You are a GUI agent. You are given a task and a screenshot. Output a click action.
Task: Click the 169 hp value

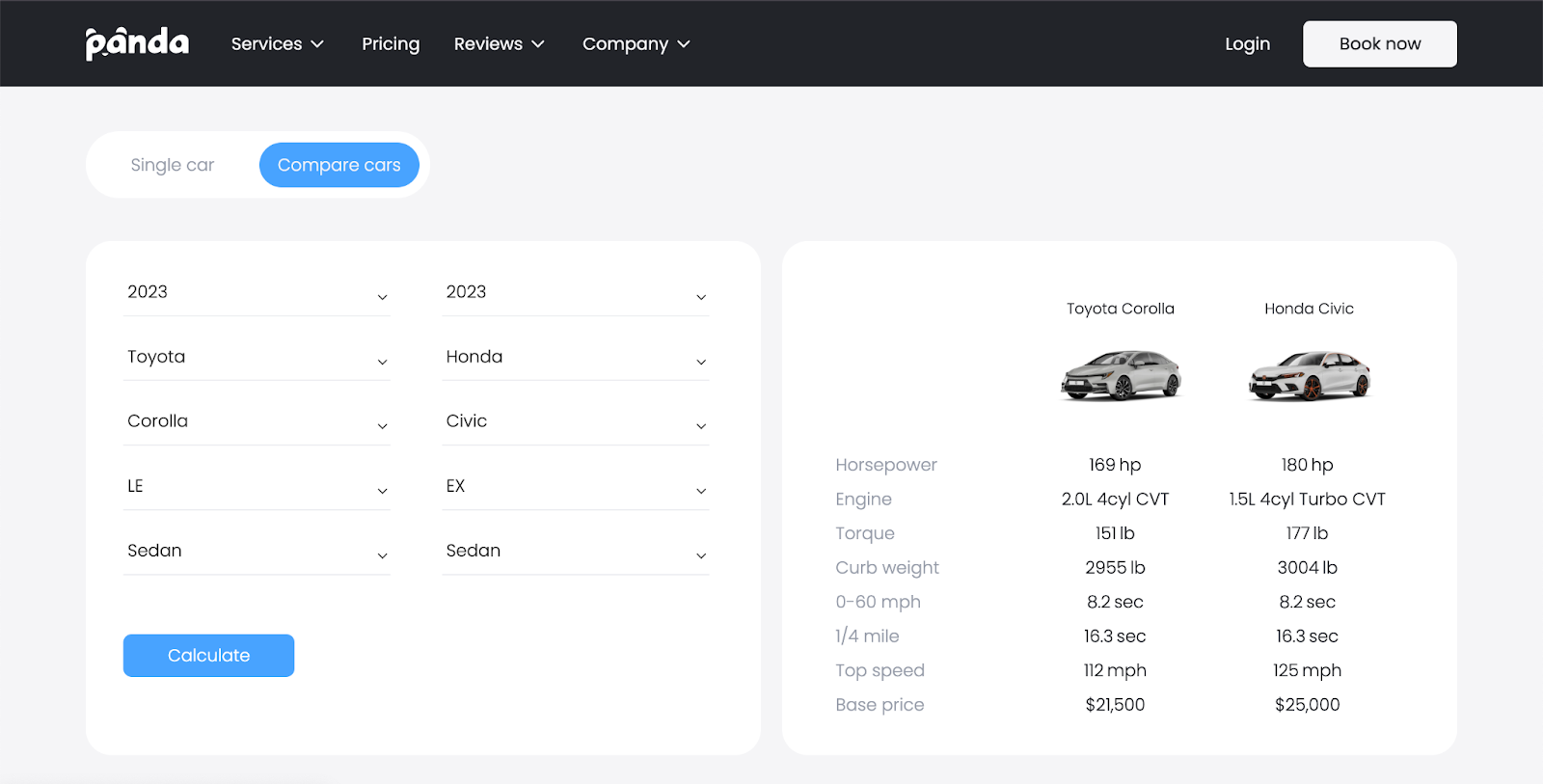coord(1115,465)
